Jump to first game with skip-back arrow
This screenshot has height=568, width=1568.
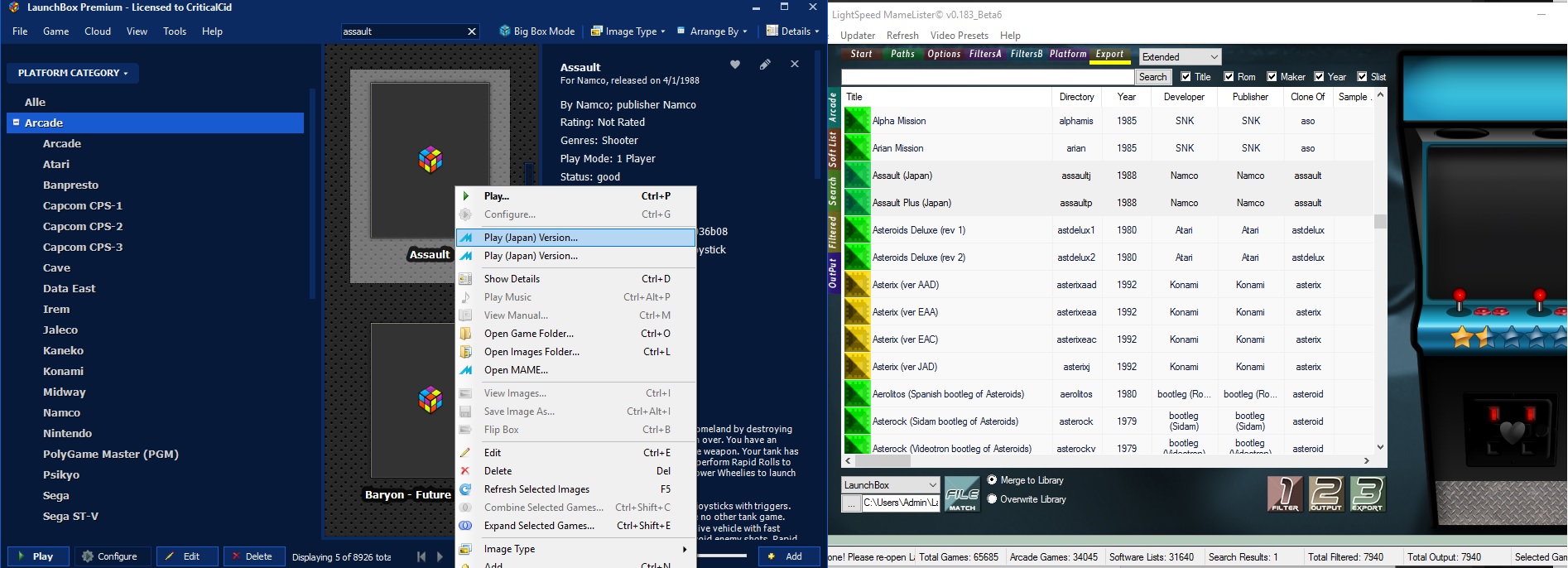421,556
